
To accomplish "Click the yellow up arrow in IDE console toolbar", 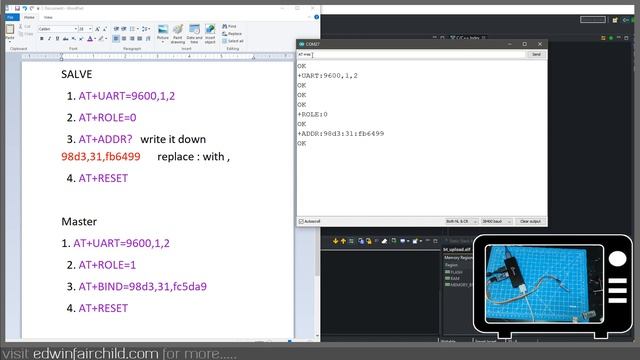I will coord(343,241).
